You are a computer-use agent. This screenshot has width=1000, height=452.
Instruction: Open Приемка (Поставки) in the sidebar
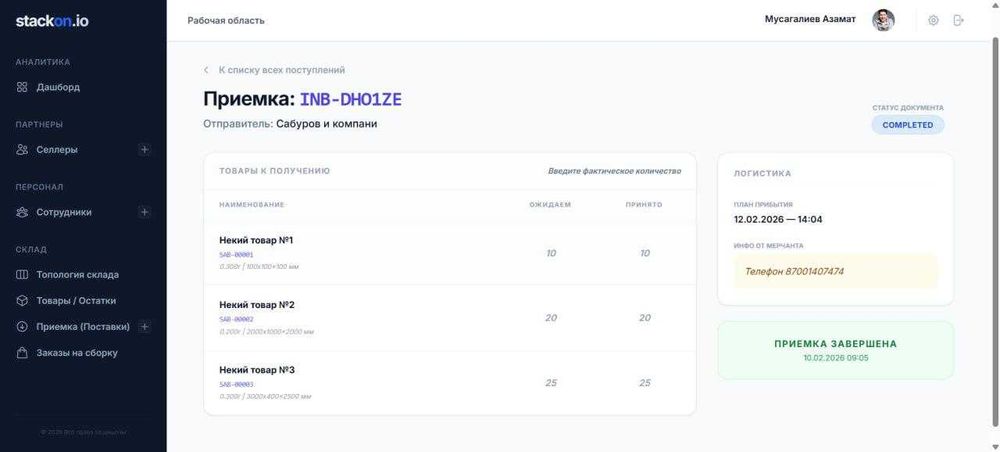[x=83, y=326]
